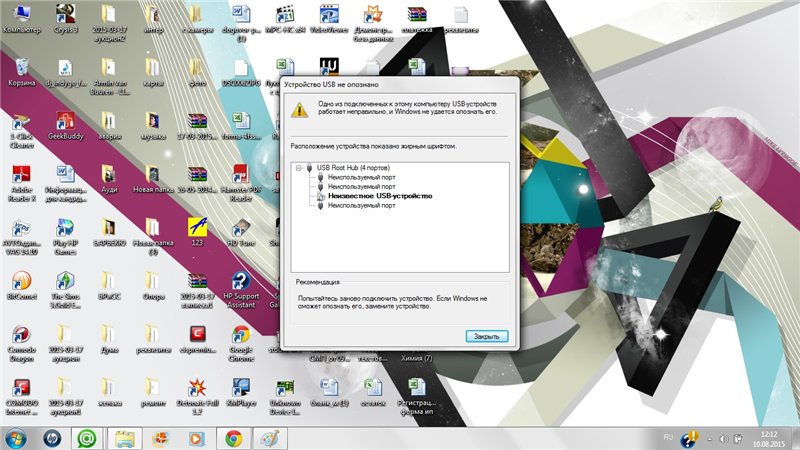This screenshot has height=450, width=800.
Task: Open Google Chrome from the taskbar
Action: 233,438
